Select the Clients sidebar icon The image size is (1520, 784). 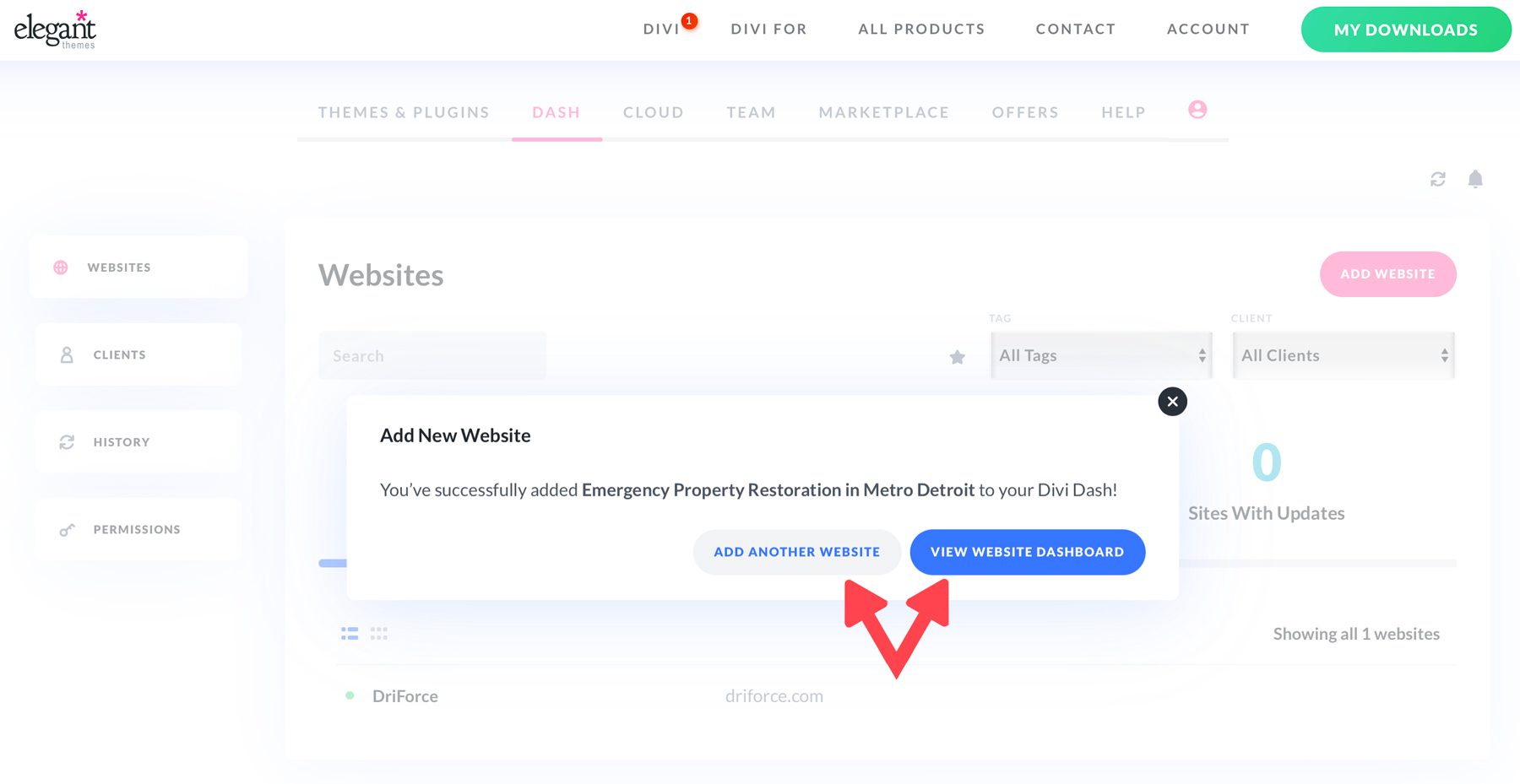(x=66, y=354)
